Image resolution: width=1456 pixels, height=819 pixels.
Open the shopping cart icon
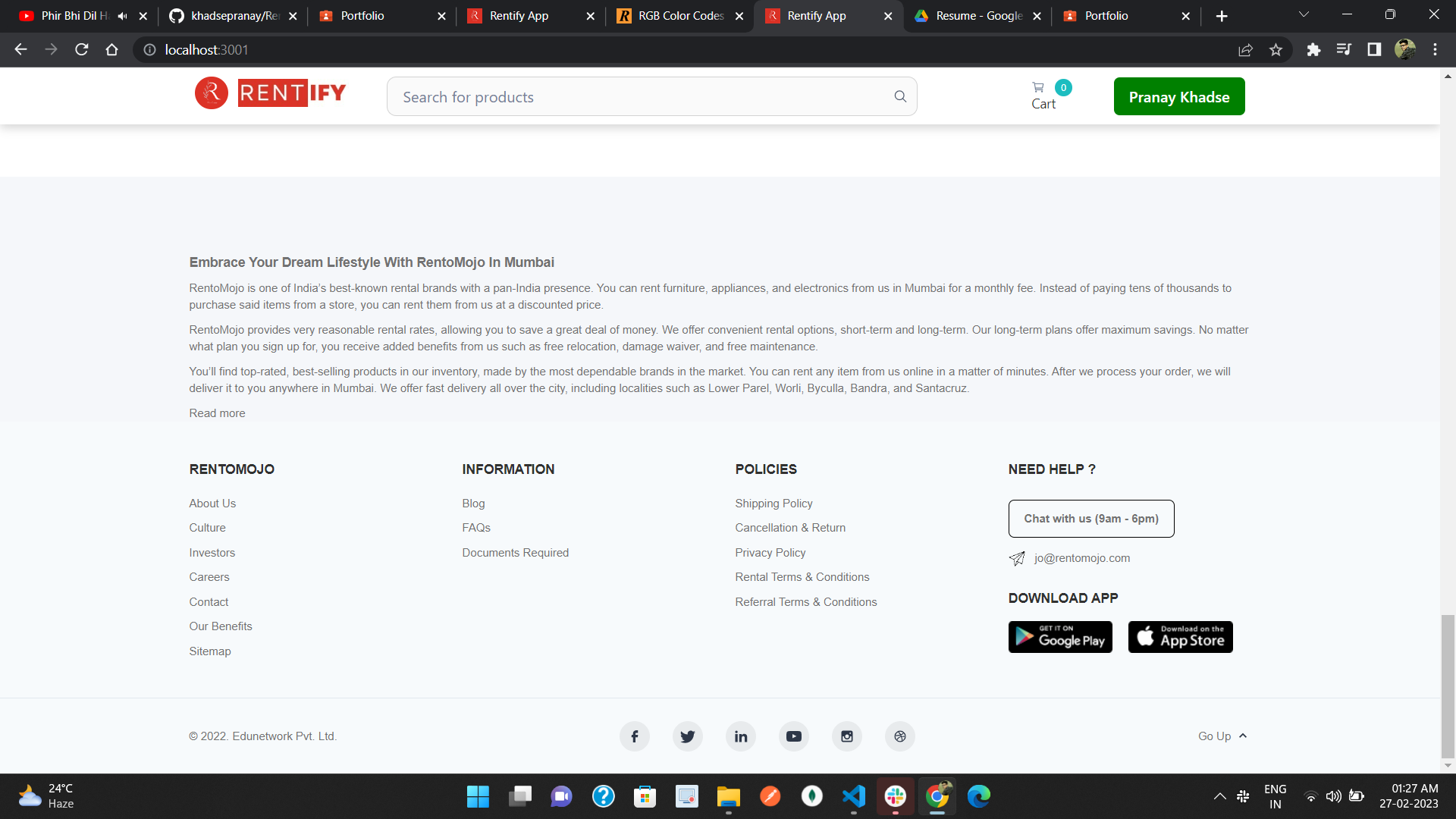(x=1038, y=87)
